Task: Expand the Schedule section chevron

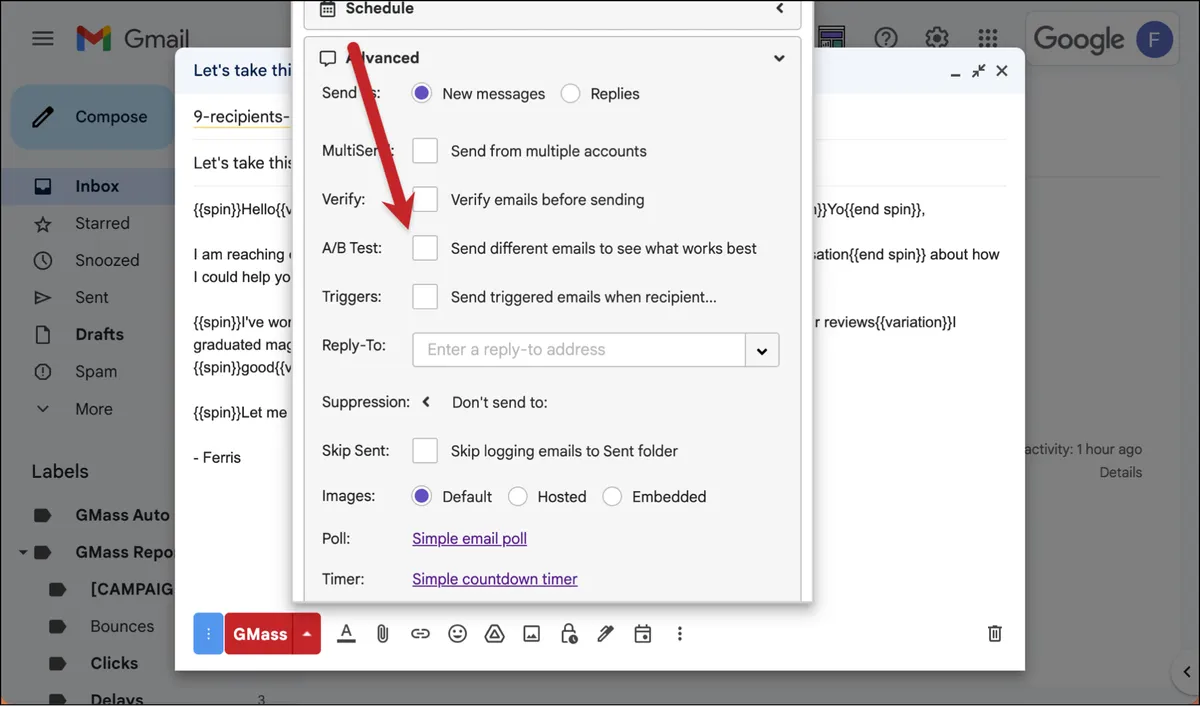Action: 780,9
